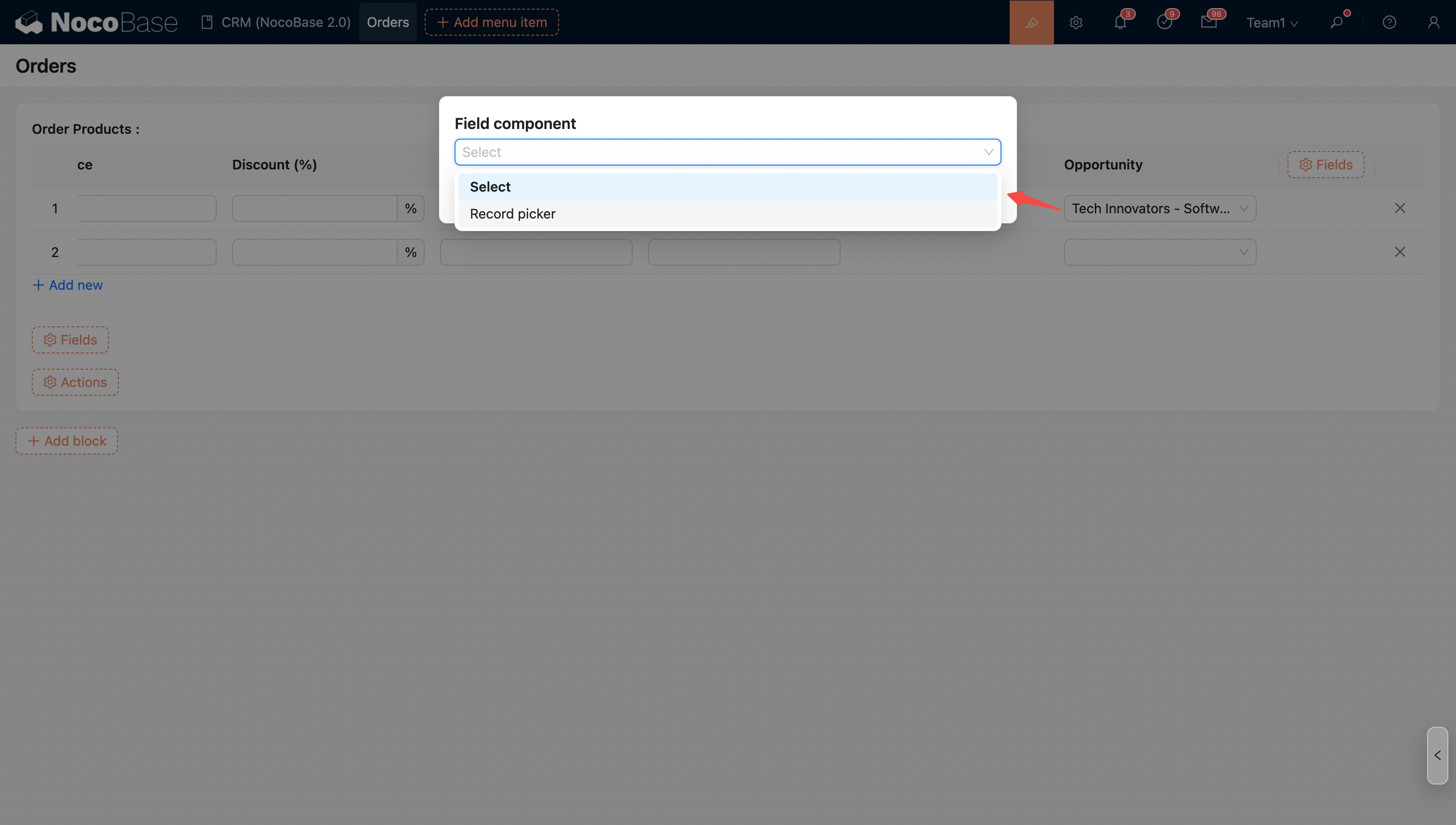Expand the Field component select box
Screen dimensions: 1456x825
pos(727,152)
